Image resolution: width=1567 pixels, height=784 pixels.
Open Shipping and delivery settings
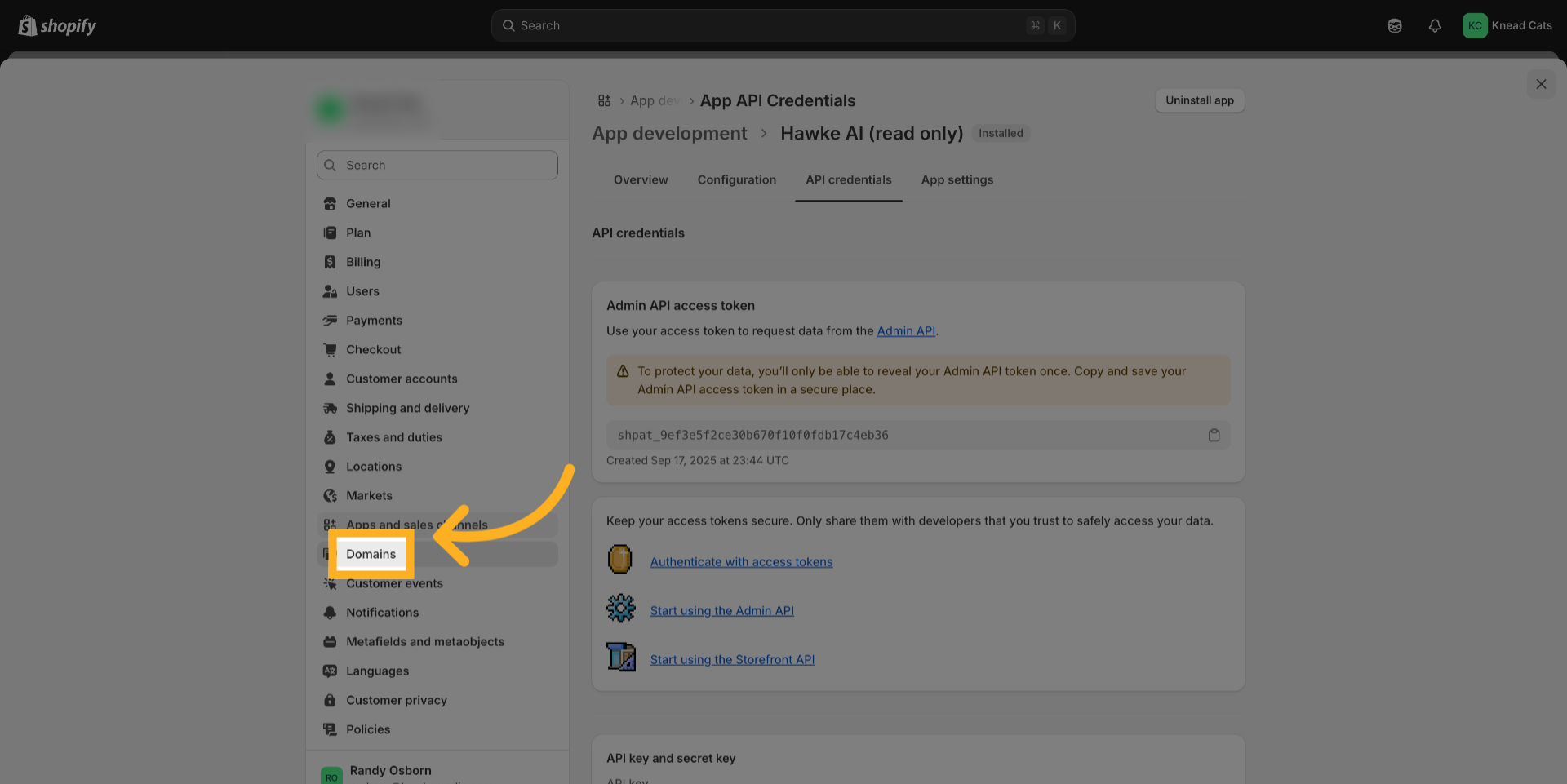(407, 409)
